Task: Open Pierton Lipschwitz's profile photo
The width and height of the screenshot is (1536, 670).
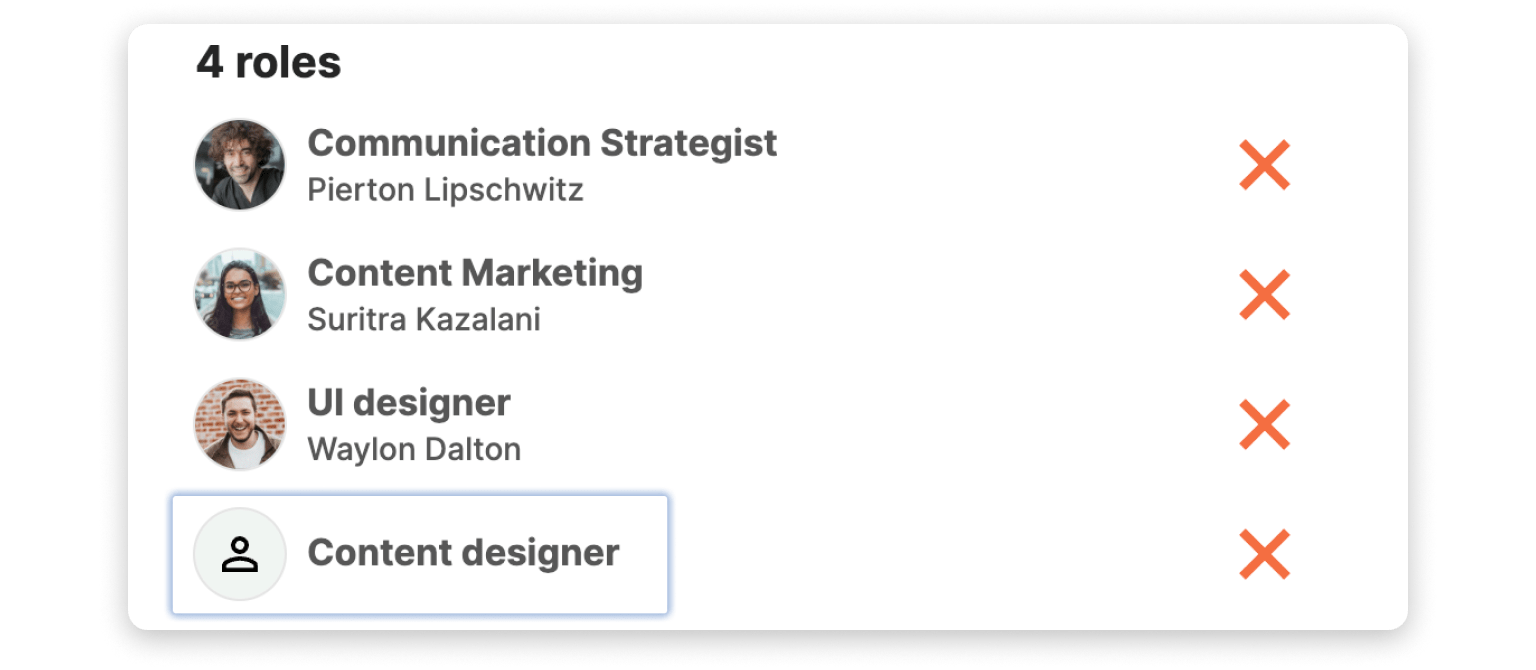Action: point(240,165)
